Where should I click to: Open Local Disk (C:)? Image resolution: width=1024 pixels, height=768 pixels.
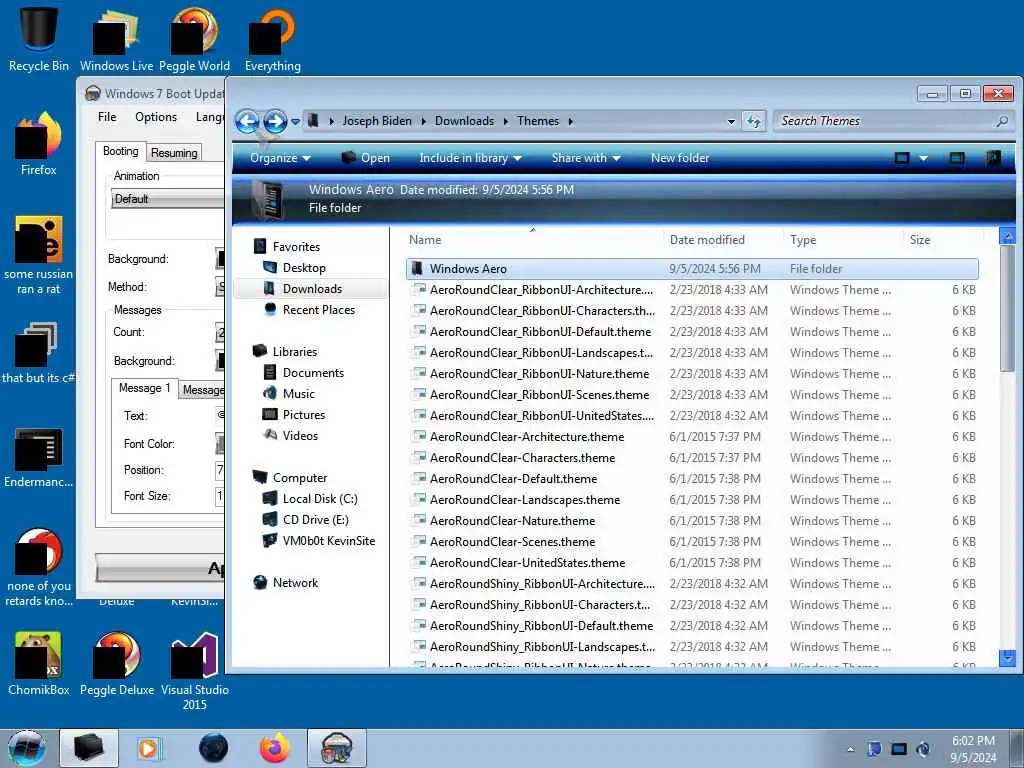pyautogui.click(x=320, y=498)
